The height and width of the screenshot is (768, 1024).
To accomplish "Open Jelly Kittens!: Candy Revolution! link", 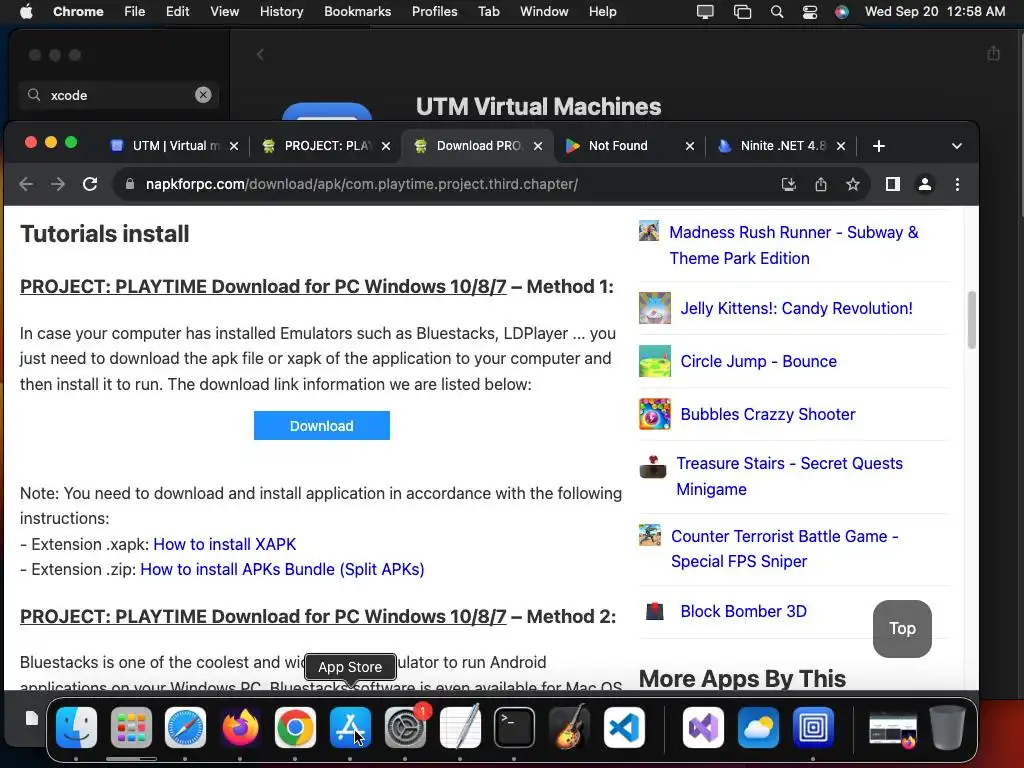I will coord(797,308).
